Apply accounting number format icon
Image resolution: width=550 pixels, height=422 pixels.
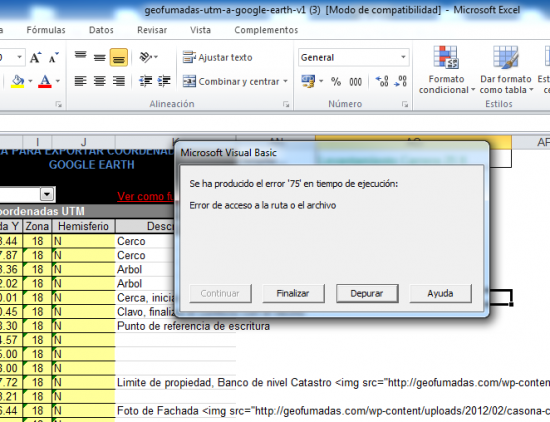pos(308,81)
